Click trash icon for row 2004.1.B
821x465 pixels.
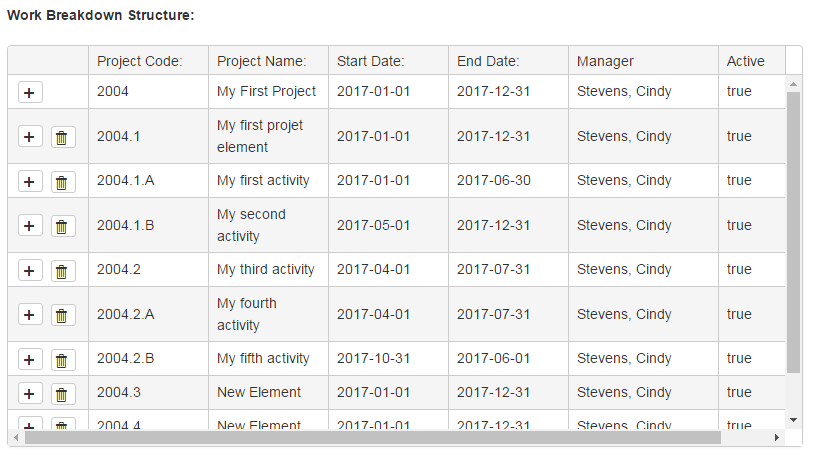click(62, 226)
